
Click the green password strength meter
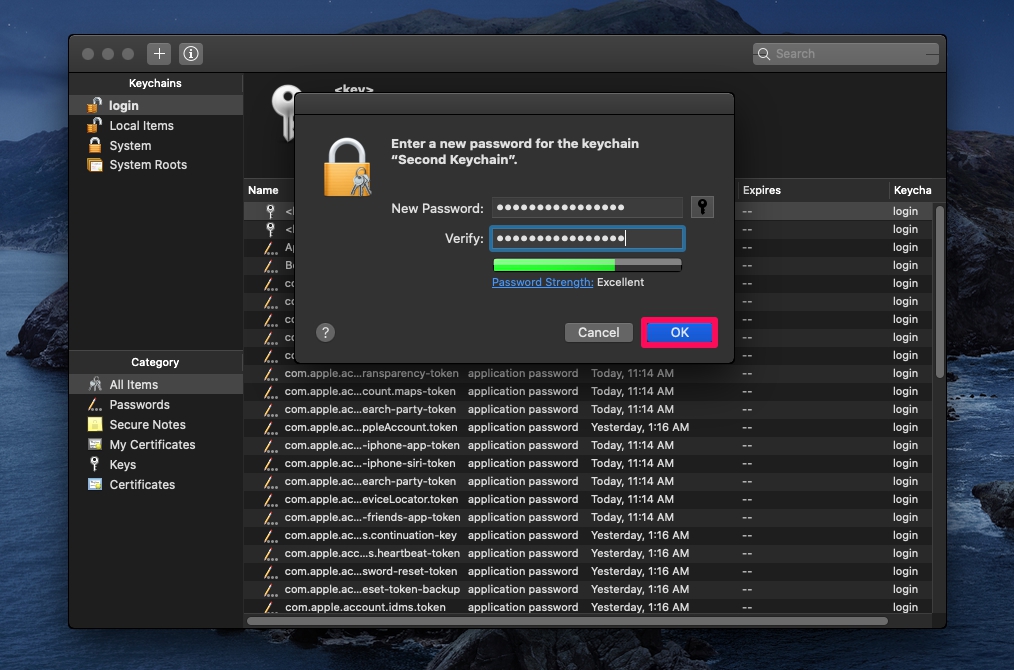click(x=586, y=264)
